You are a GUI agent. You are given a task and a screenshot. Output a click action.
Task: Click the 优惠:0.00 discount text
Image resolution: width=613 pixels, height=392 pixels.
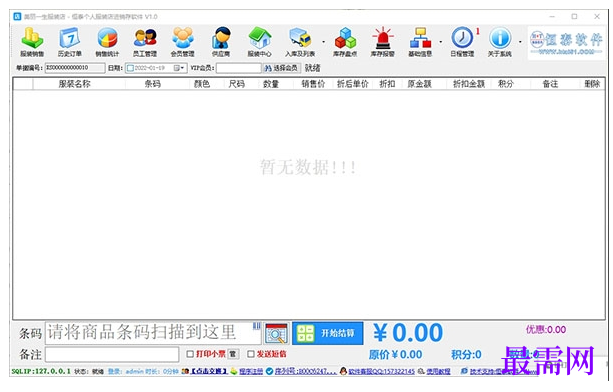(x=546, y=329)
